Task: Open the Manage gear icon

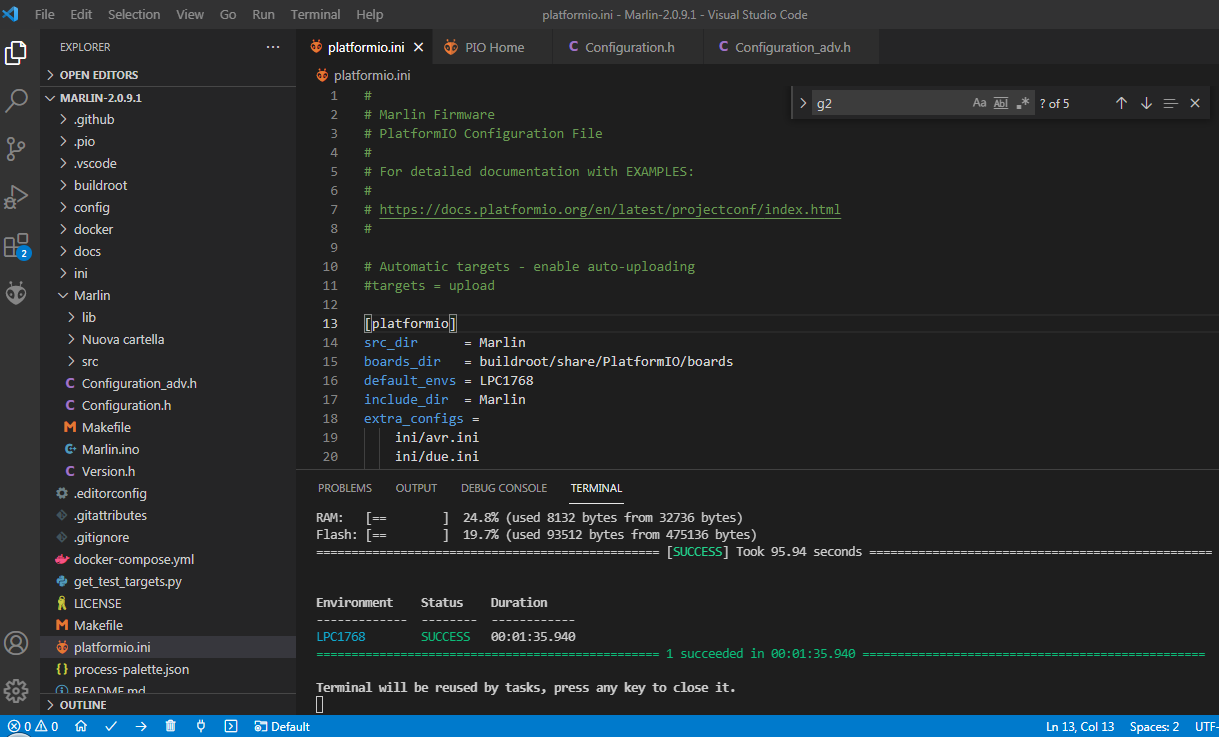Action: (x=16, y=691)
